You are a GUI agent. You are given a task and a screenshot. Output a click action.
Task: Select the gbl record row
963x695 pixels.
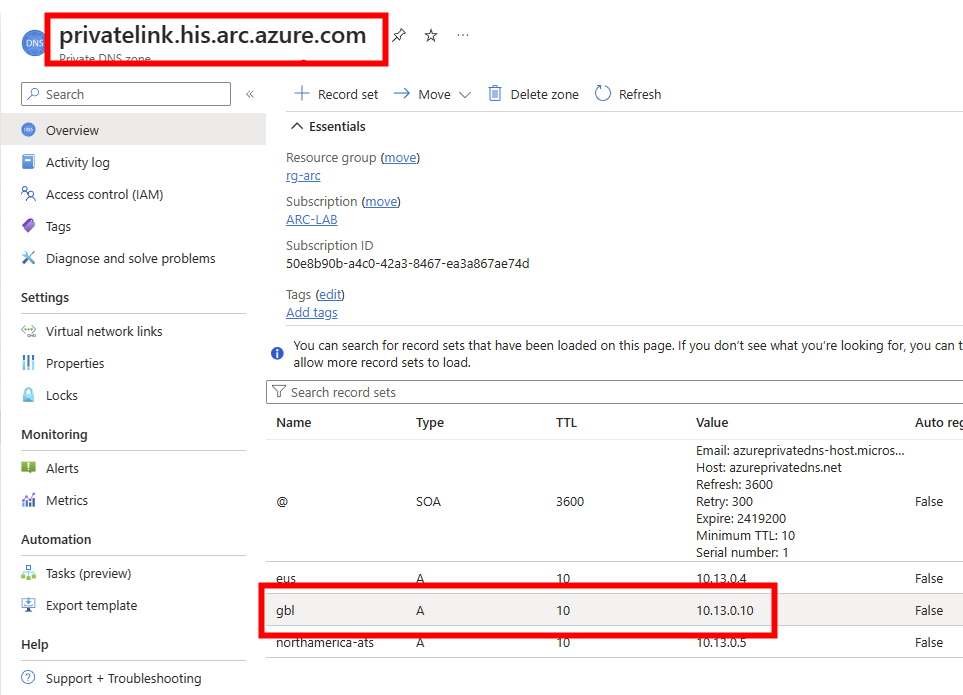pos(614,610)
